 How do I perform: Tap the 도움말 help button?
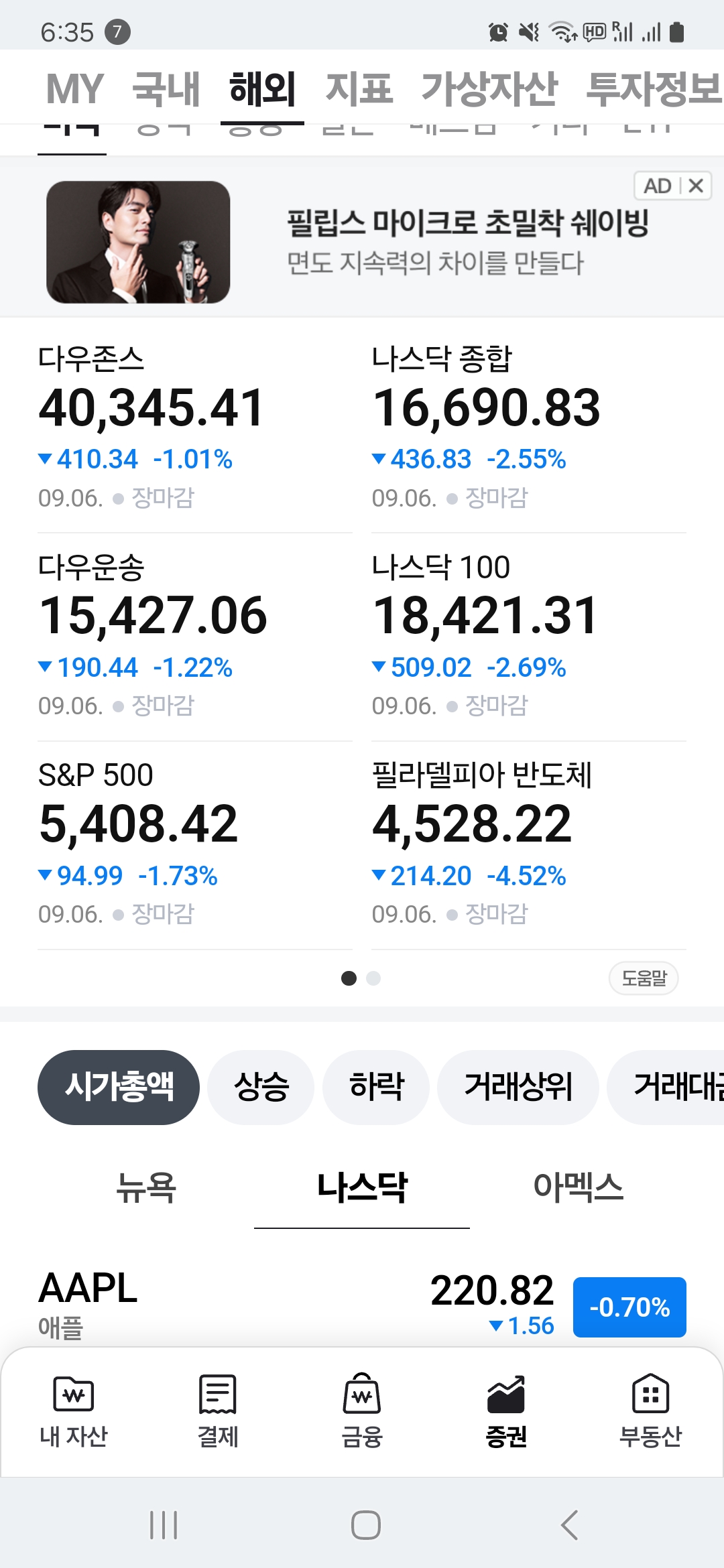click(x=644, y=978)
